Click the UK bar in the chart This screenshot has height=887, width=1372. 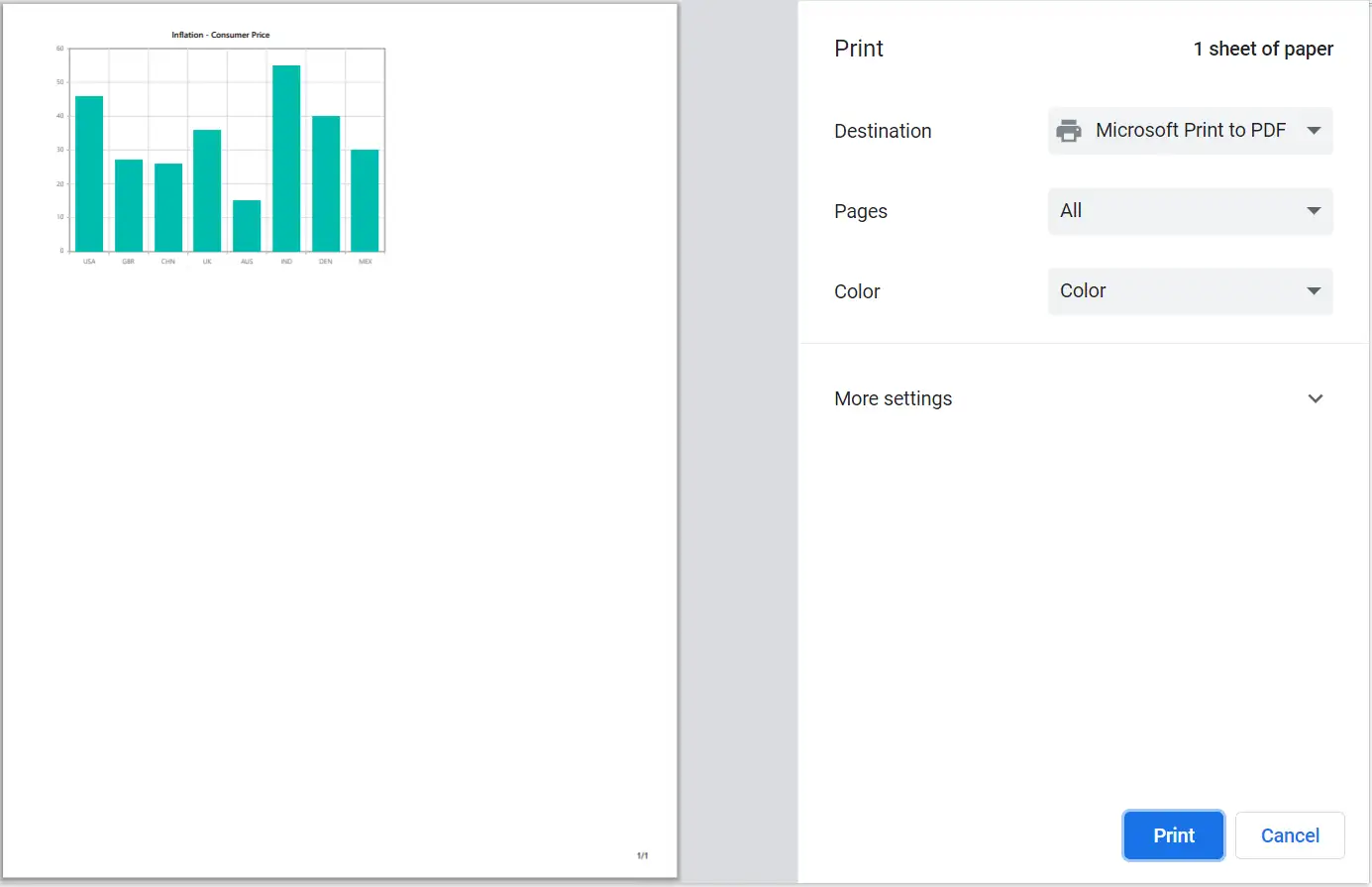pyautogui.click(x=207, y=190)
